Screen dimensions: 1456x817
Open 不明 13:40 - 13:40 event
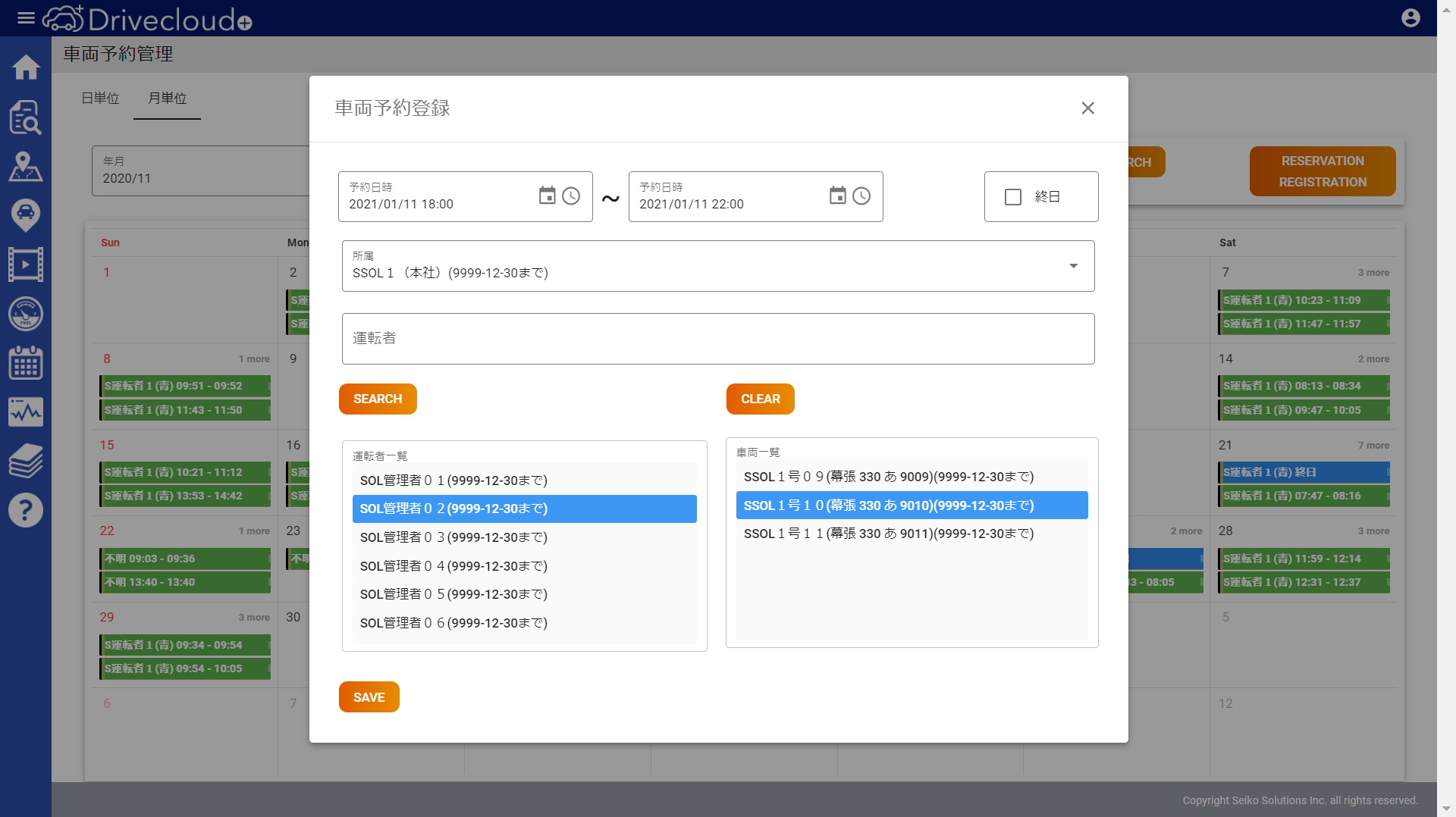coord(185,582)
